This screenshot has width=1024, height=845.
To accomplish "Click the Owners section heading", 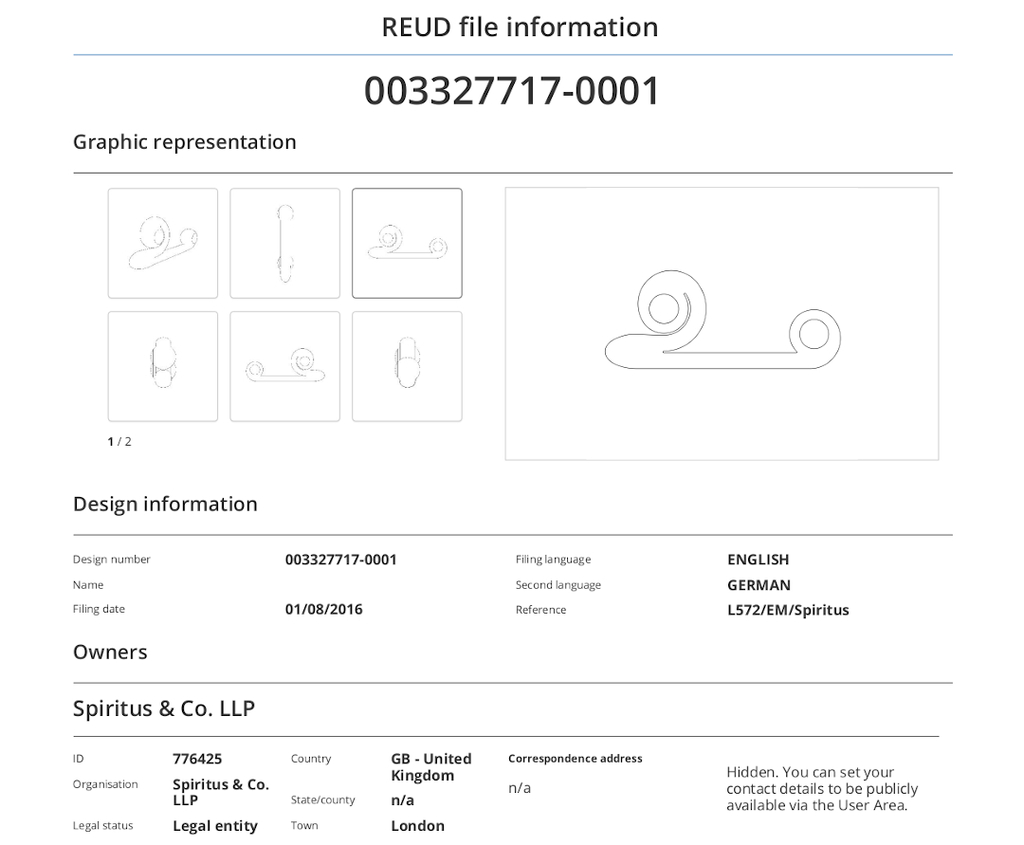I will click(x=110, y=652).
